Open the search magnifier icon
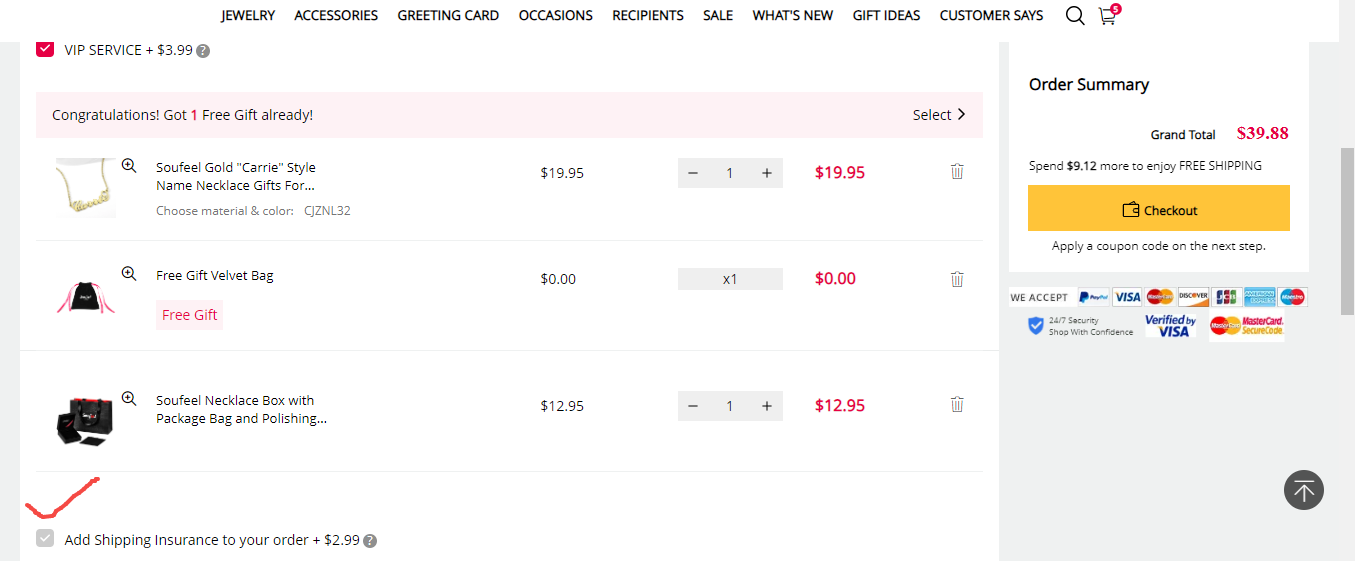This screenshot has height=561, width=1355. (x=1075, y=16)
